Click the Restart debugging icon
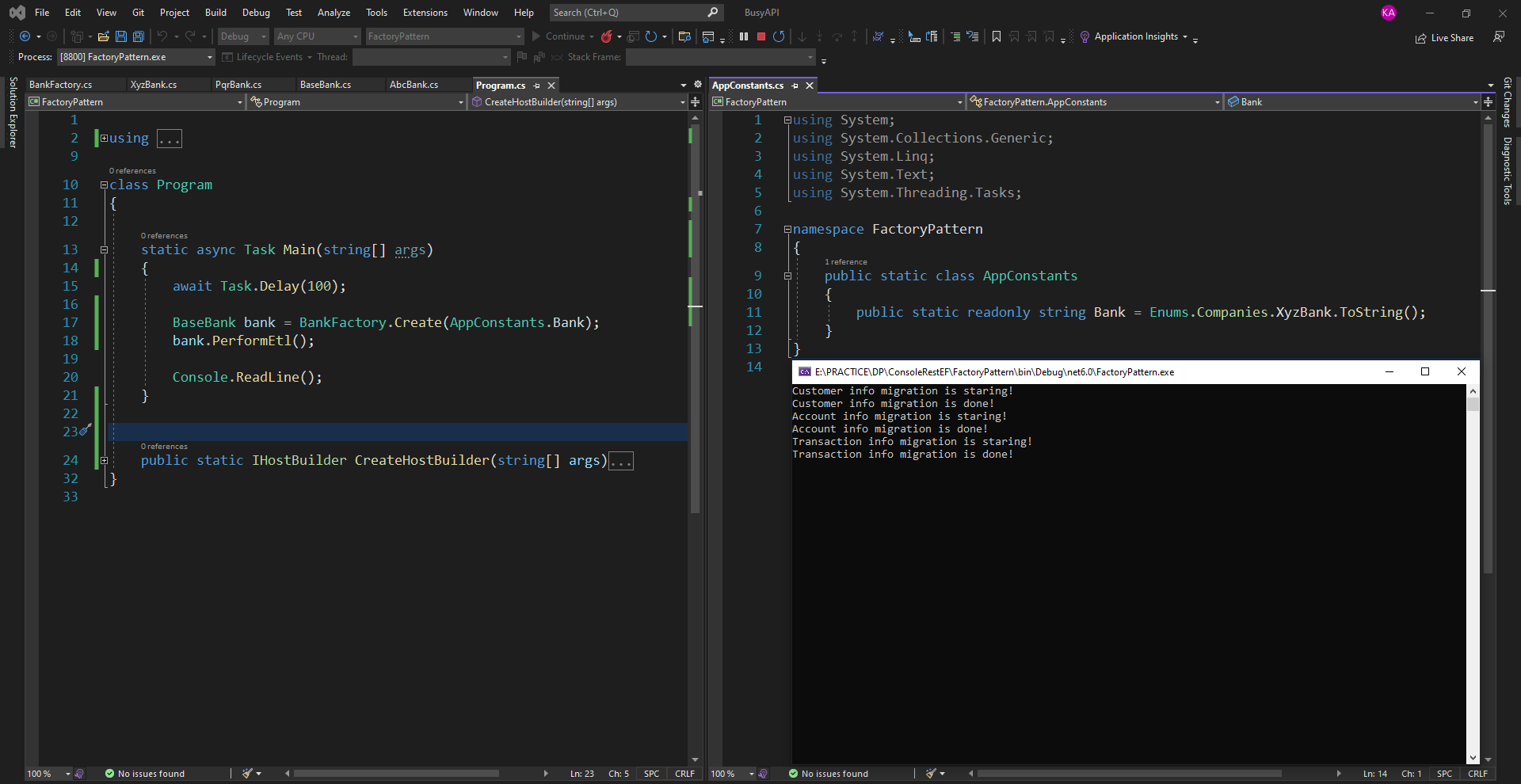Viewport: 1521px width, 784px height. [x=779, y=36]
